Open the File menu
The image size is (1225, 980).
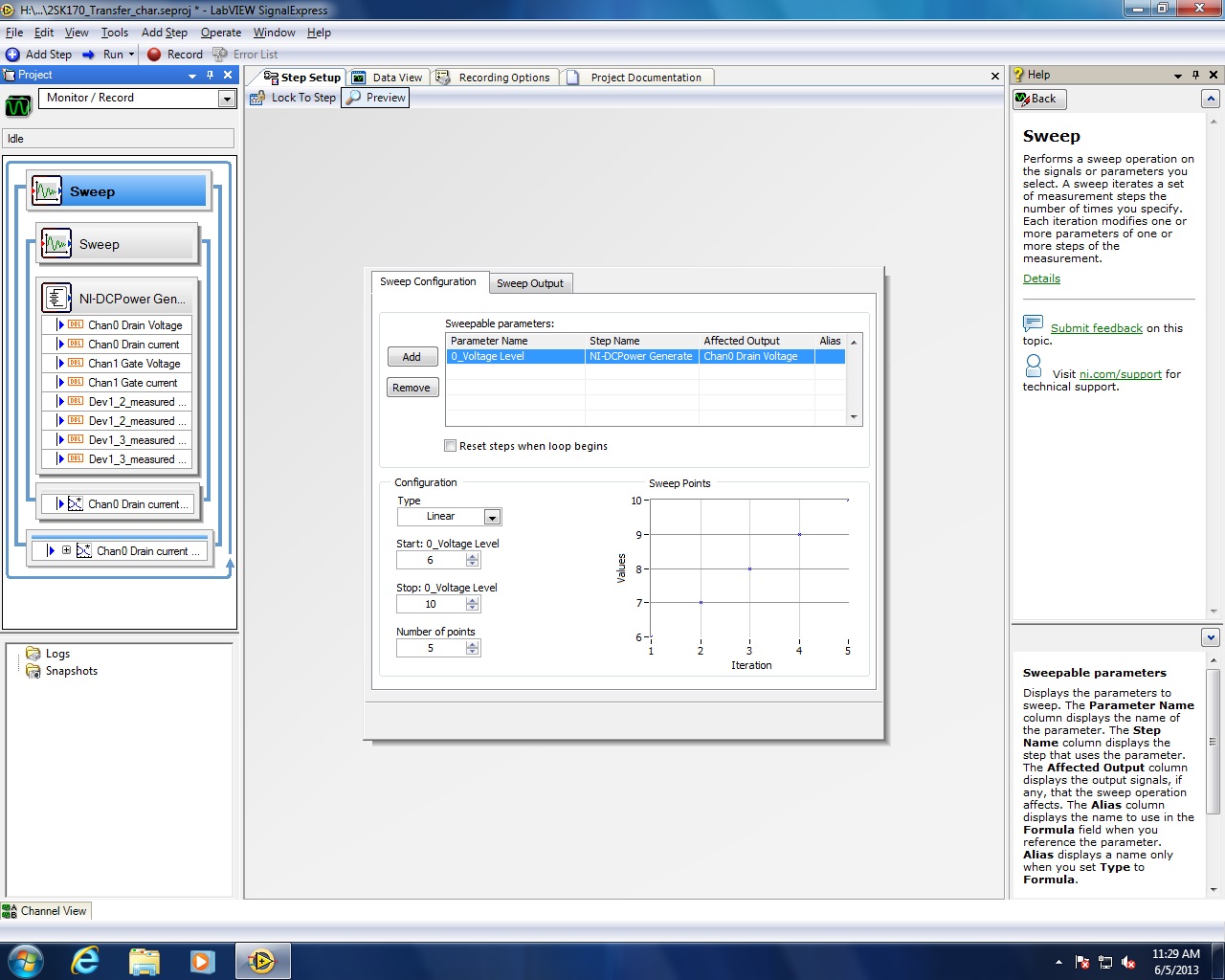coord(14,33)
